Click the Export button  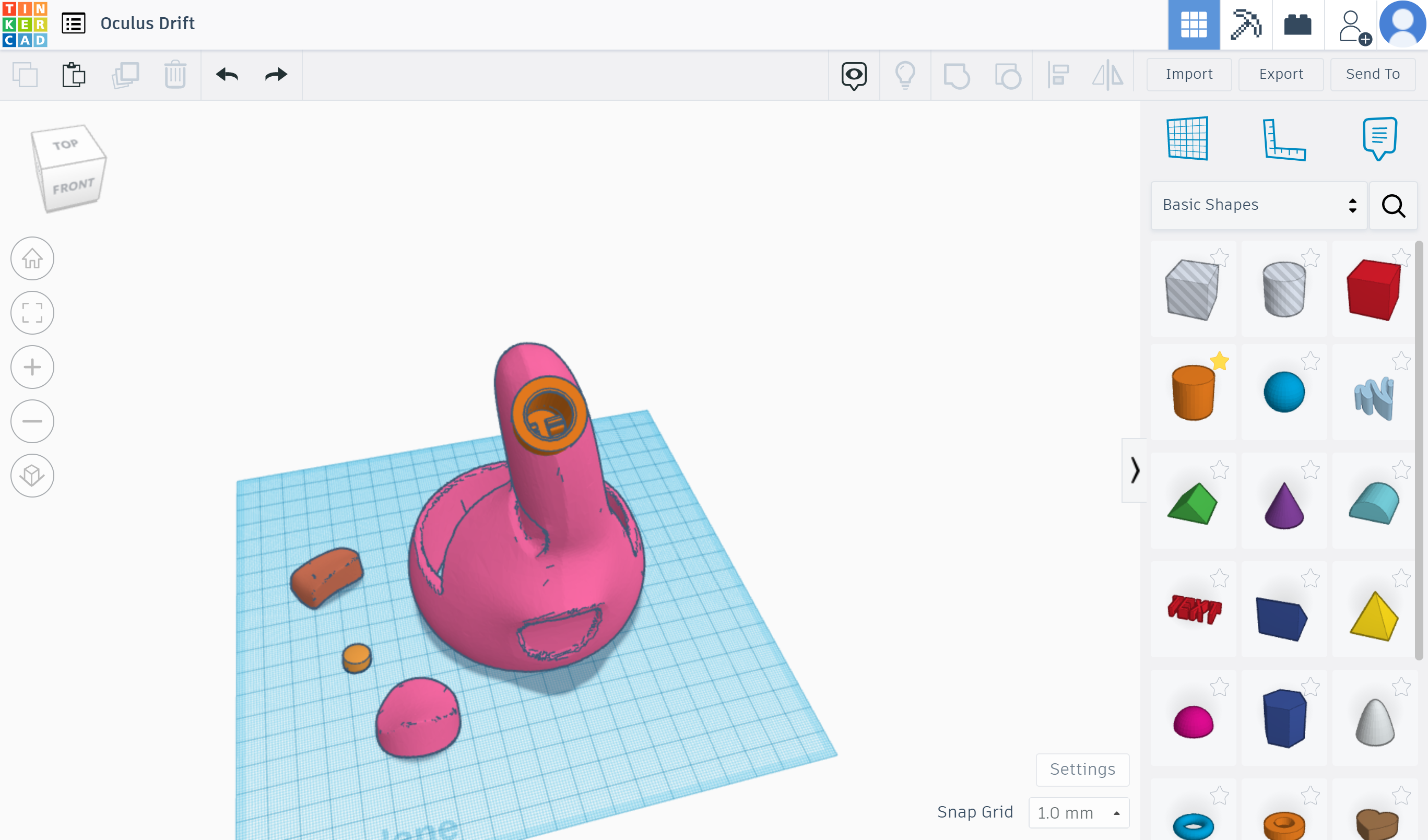pyautogui.click(x=1281, y=74)
